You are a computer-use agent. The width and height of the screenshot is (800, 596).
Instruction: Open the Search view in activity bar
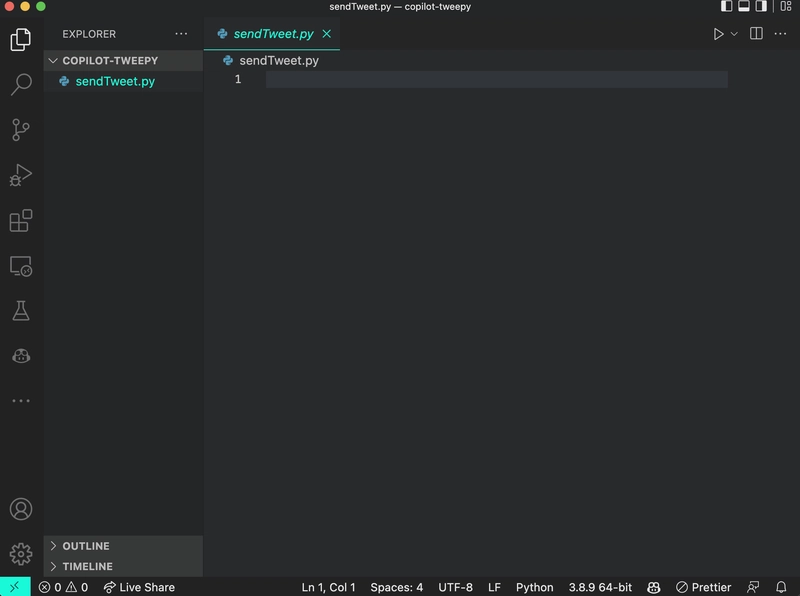pyautogui.click(x=21, y=84)
